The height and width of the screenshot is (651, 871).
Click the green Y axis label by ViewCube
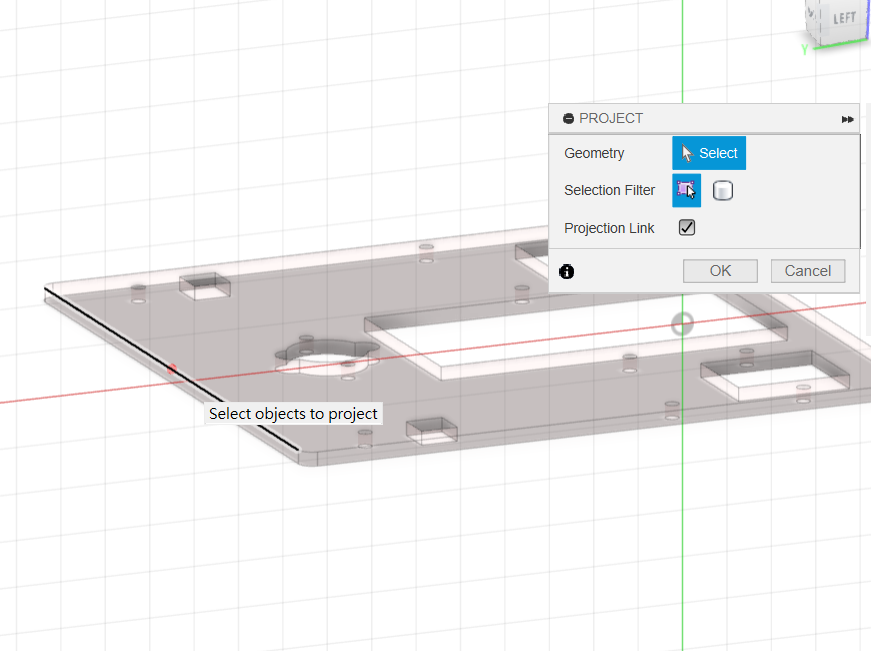(x=804, y=48)
